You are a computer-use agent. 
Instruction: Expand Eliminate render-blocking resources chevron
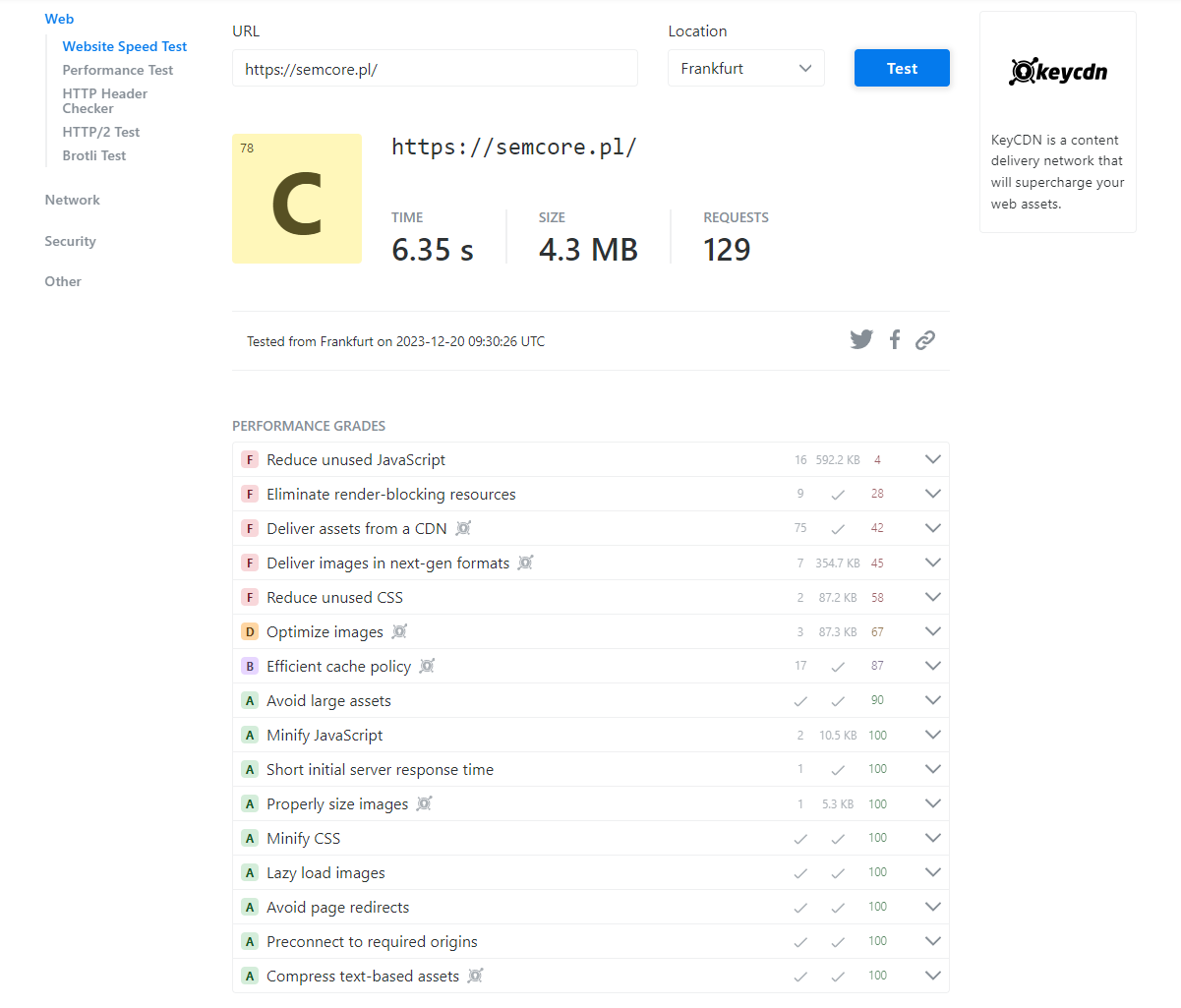point(933,494)
